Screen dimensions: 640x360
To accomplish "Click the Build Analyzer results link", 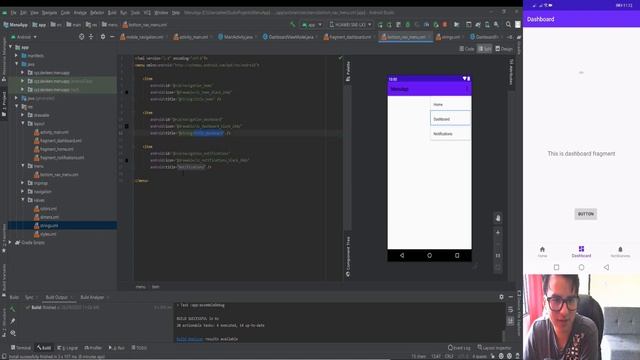I will 189,339.
